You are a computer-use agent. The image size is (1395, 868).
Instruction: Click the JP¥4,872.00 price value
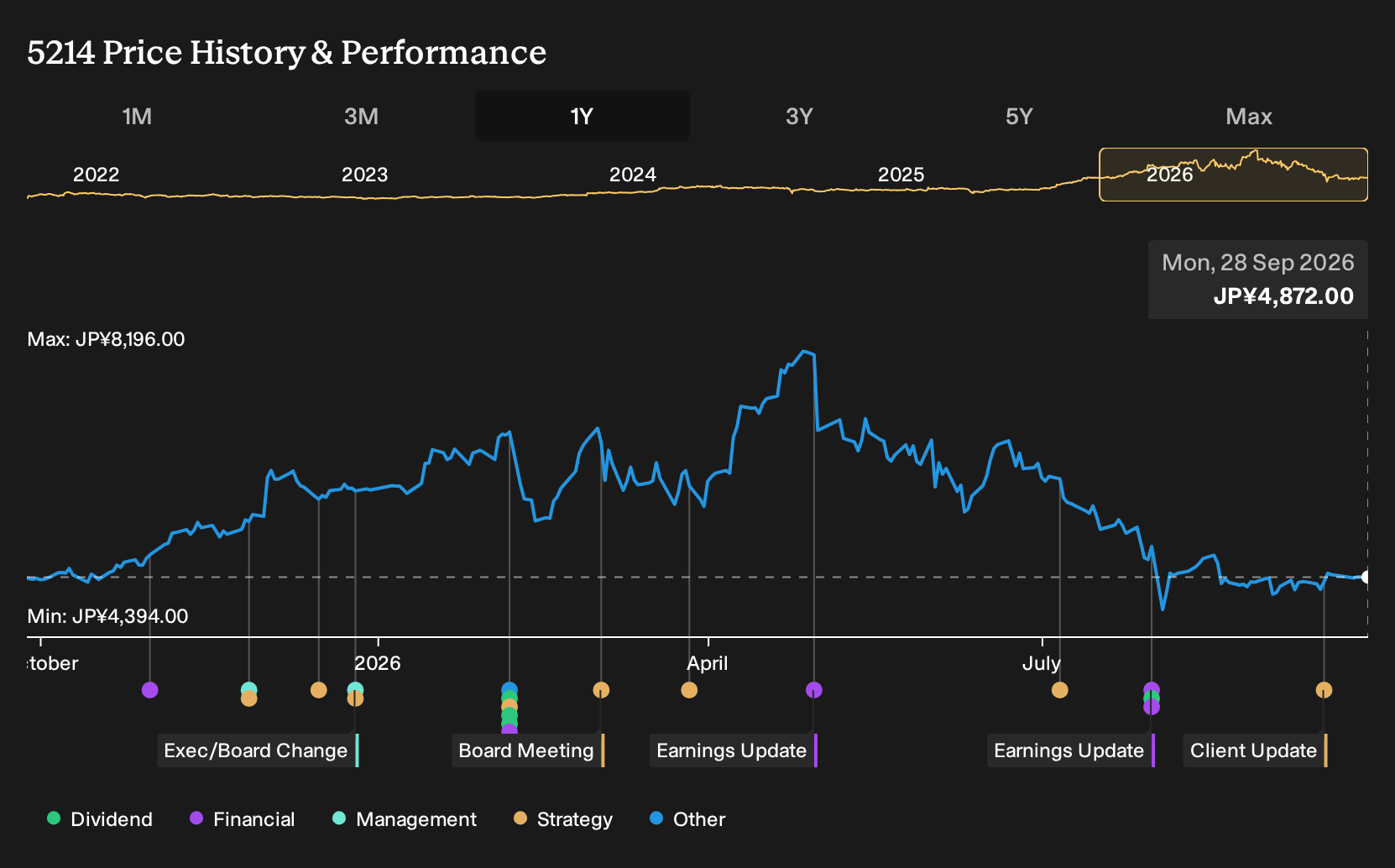[x=1283, y=296]
